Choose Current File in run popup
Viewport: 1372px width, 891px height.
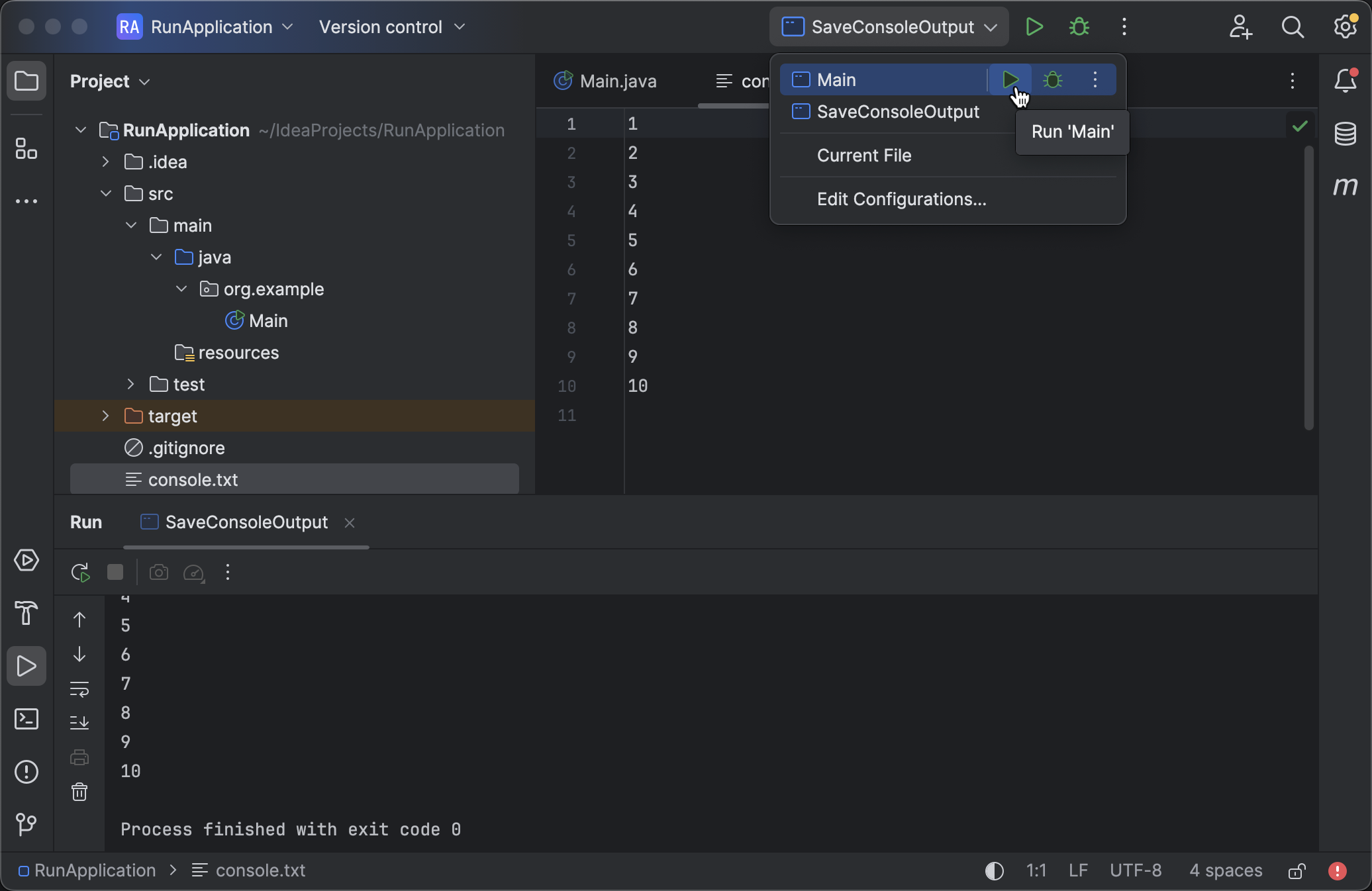point(864,156)
